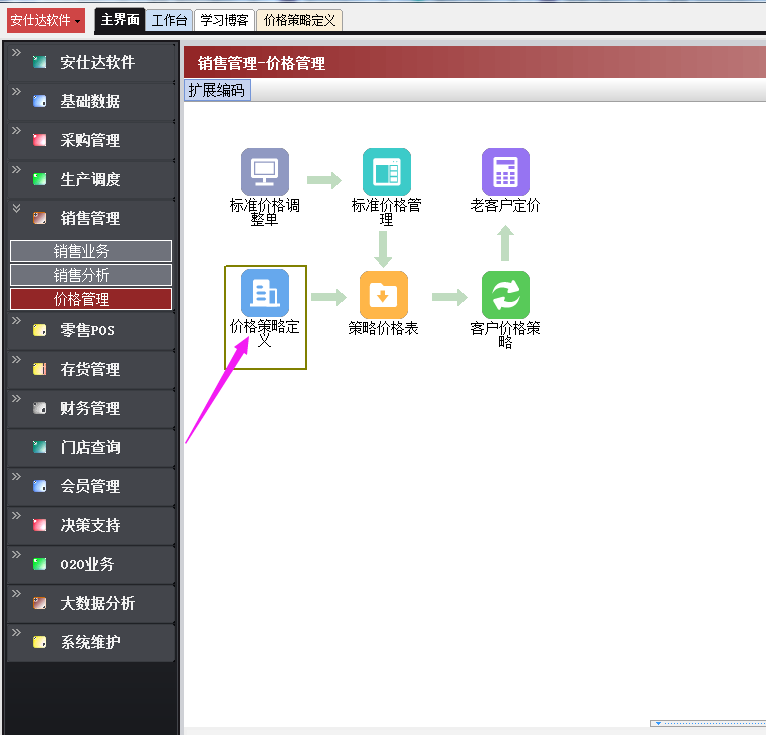Select the 价格管理 submenu item
This screenshot has height=735, width=766.
click(x=91, y=299)
